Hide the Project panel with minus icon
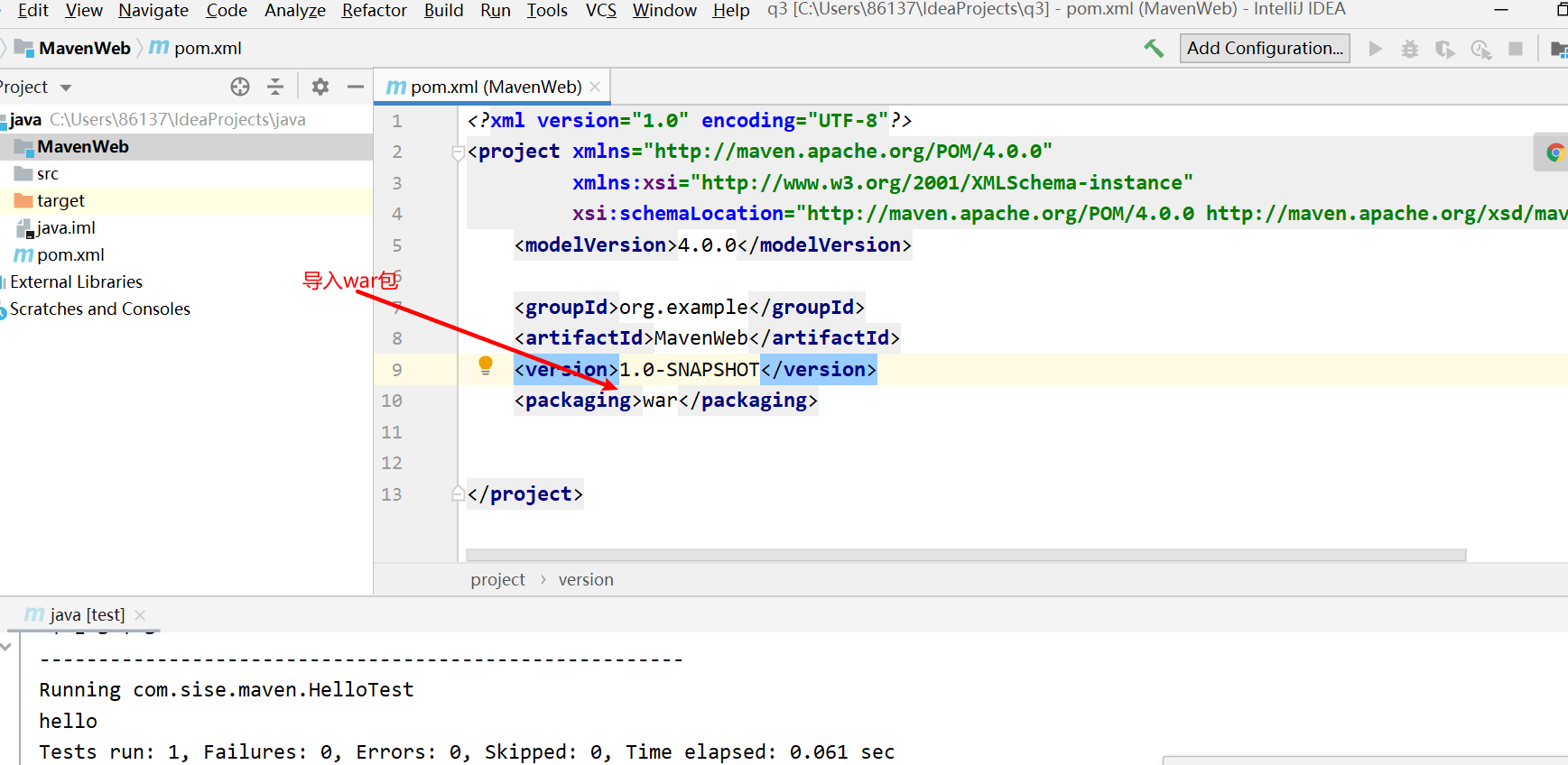 coord(356,87)
